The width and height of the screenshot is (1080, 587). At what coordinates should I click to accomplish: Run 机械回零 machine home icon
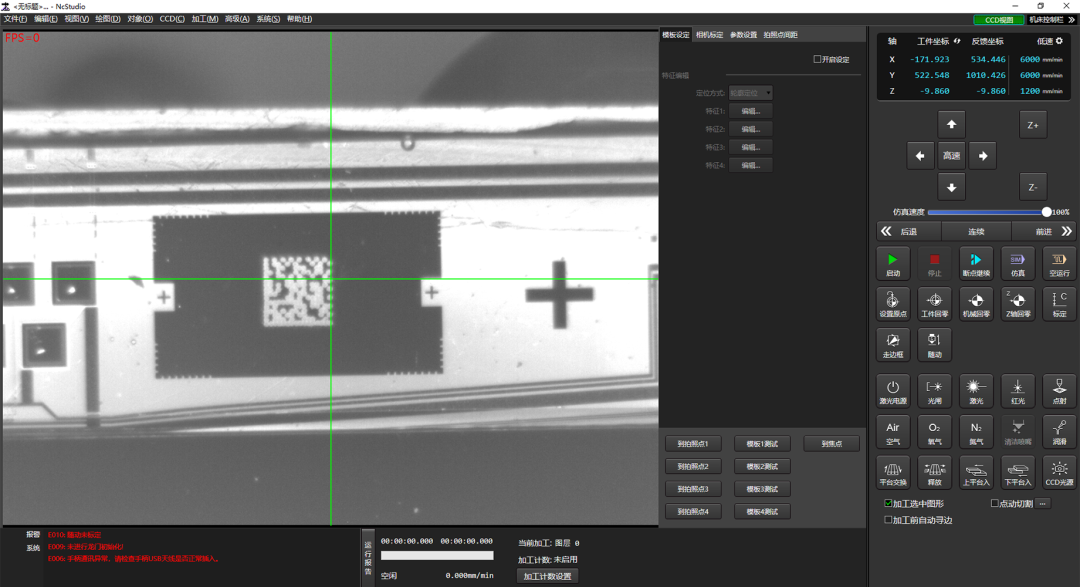[976, 304]
